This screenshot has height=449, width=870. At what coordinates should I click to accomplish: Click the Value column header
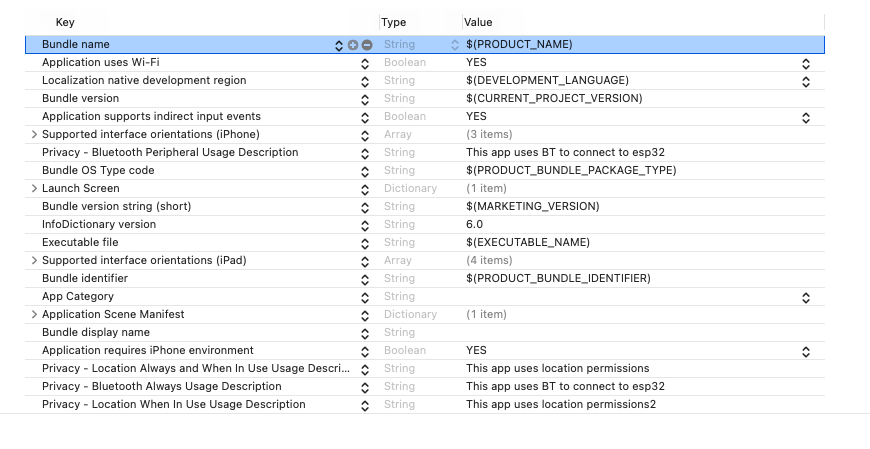point(479,22)
